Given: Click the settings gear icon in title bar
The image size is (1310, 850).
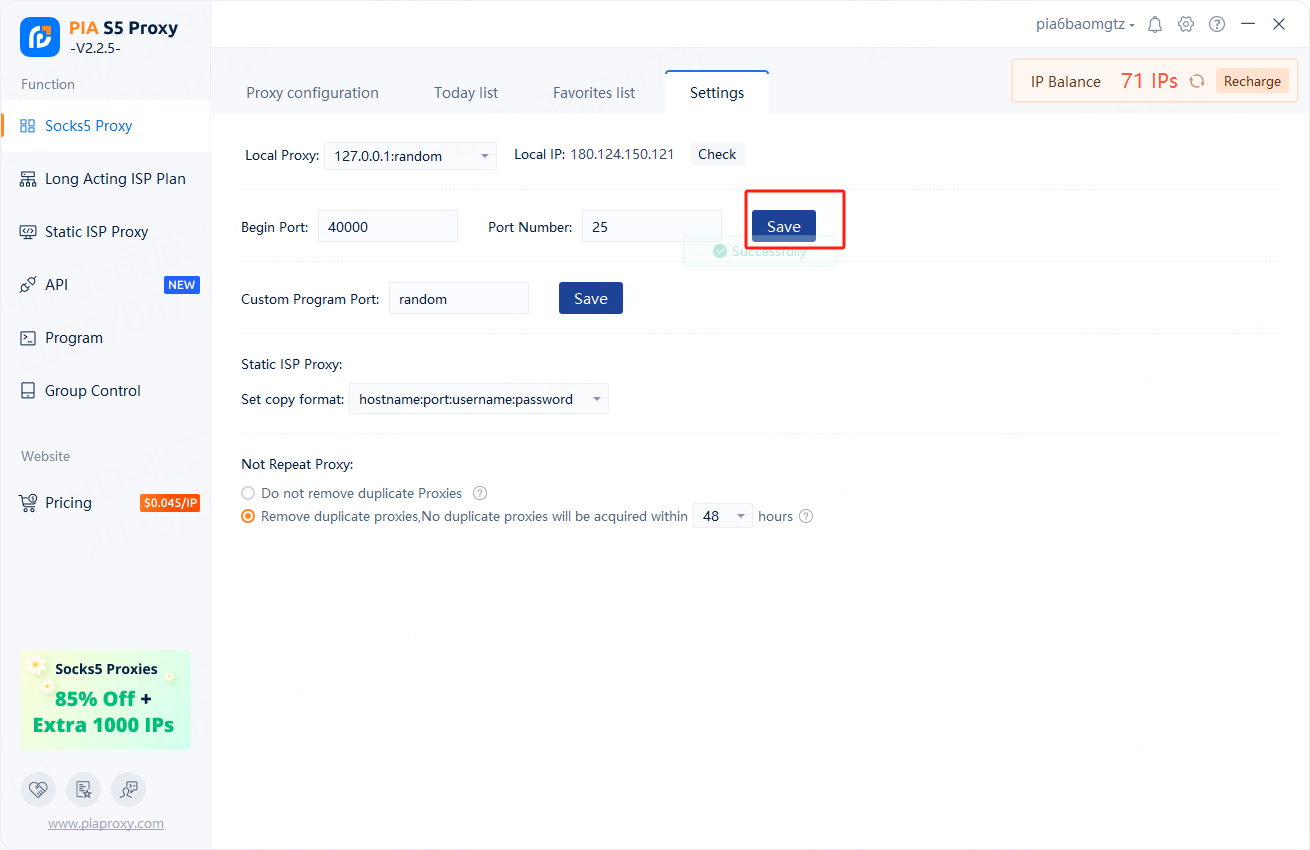Looking at the screenshot, I should click(1186, 24).
